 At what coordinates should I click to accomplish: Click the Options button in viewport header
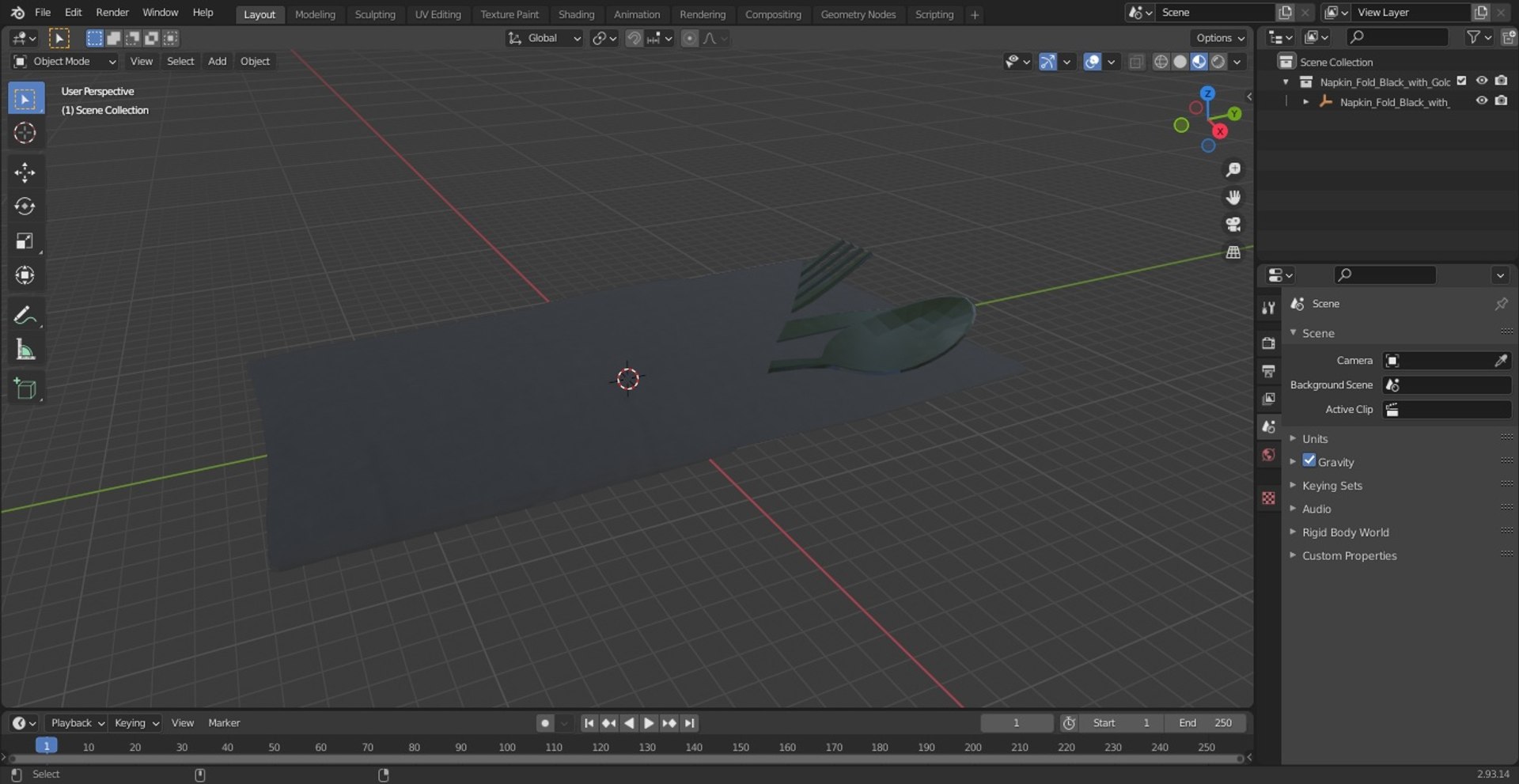(1219, 38)
